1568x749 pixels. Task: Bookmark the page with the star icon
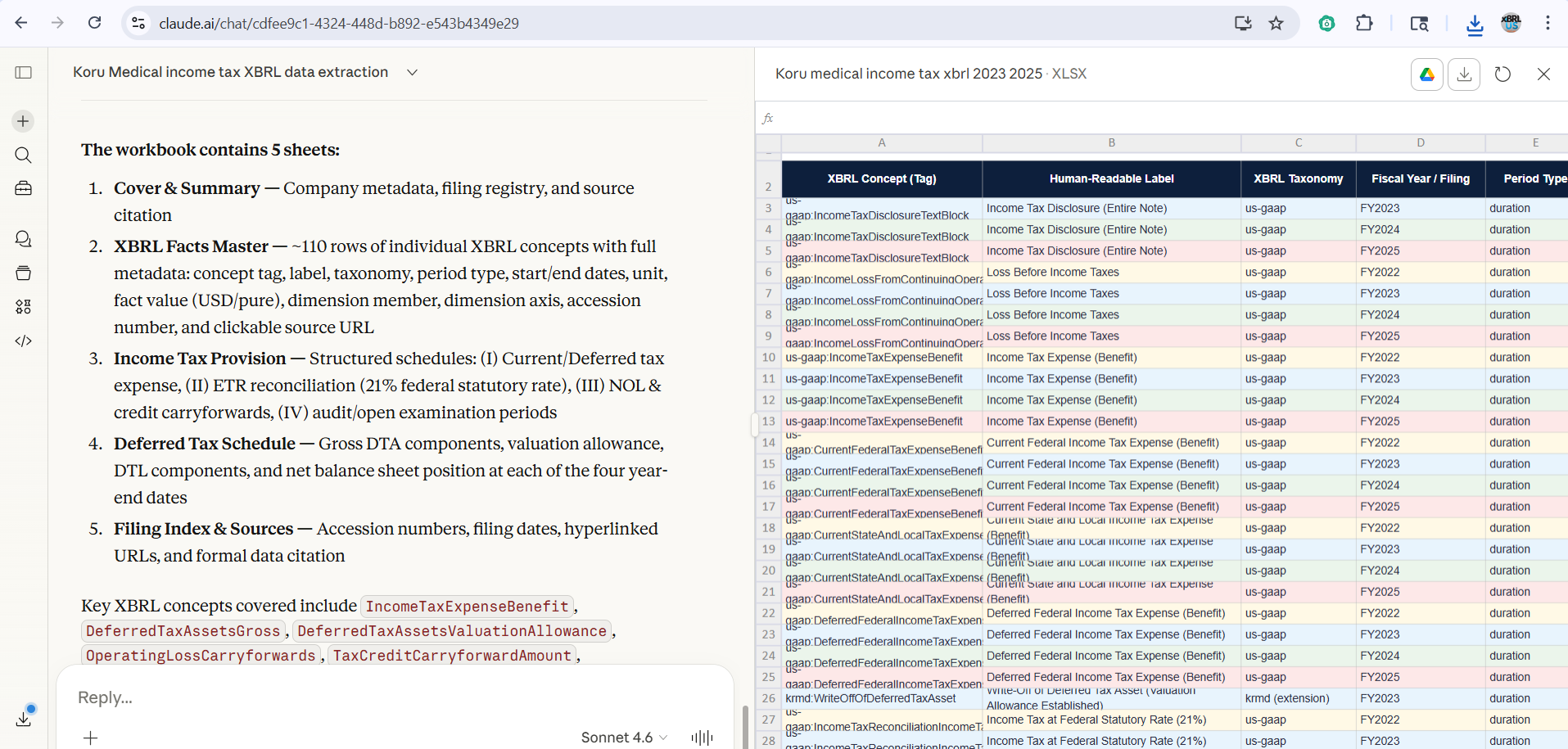point(1276,23)
